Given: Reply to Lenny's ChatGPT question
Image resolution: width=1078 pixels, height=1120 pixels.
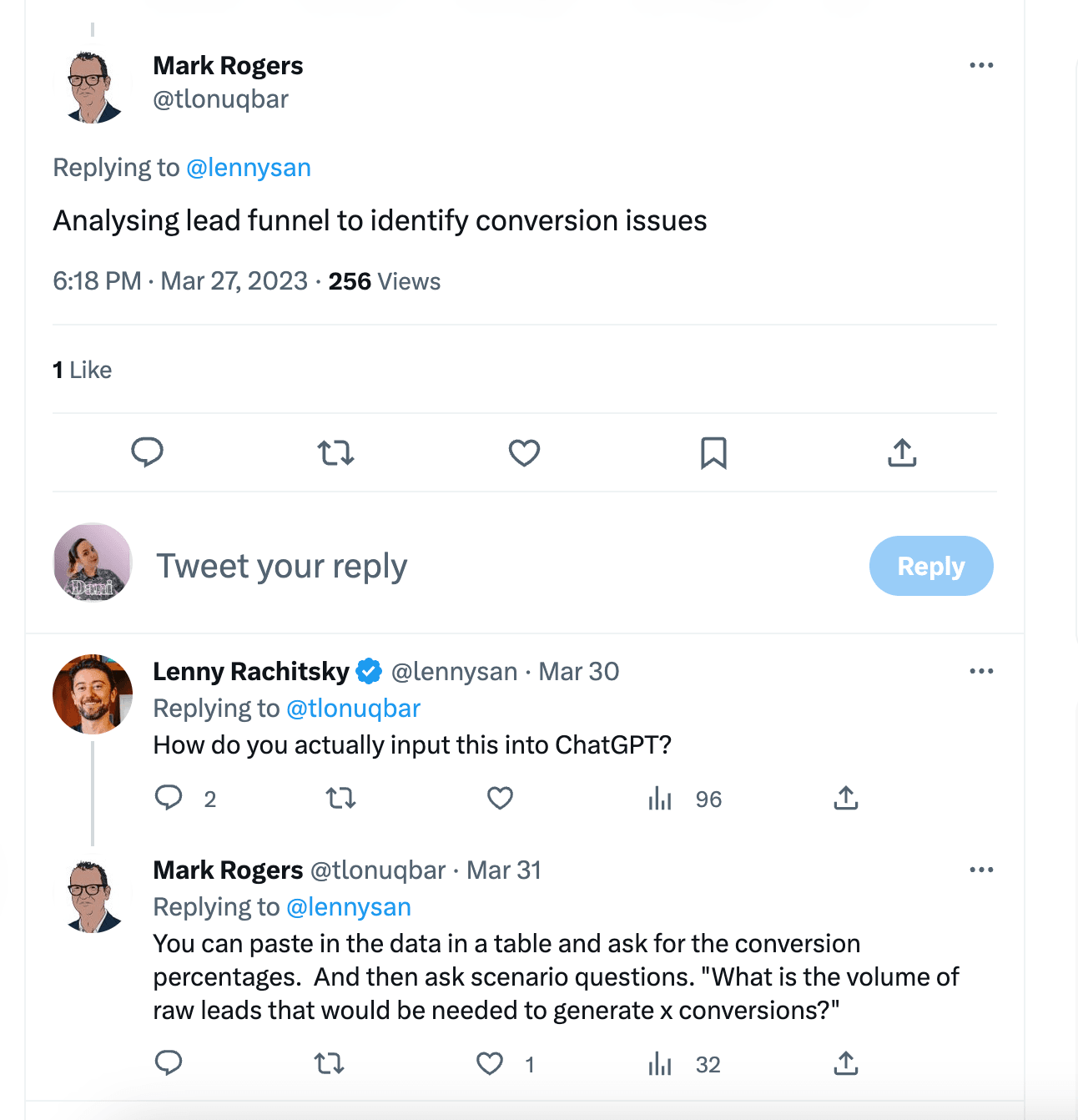Looking at the screenshot, I should point(169,799).
